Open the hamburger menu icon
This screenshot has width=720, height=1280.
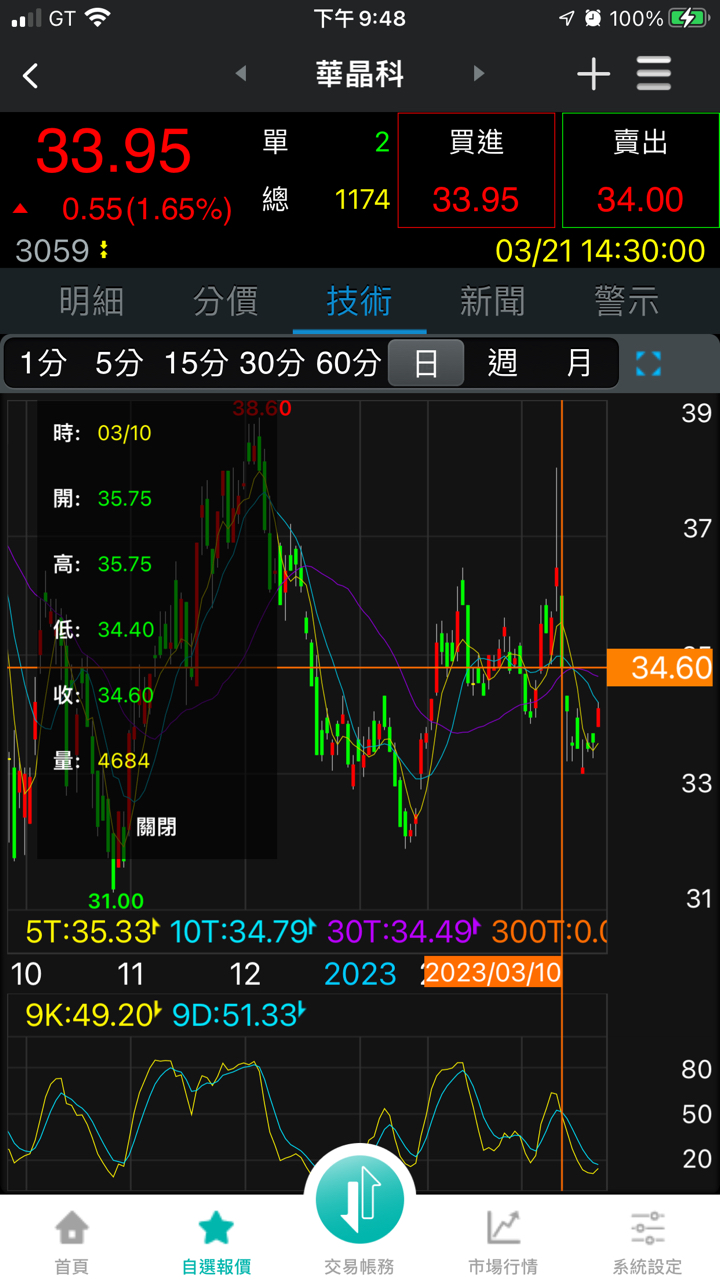point(654,74)
